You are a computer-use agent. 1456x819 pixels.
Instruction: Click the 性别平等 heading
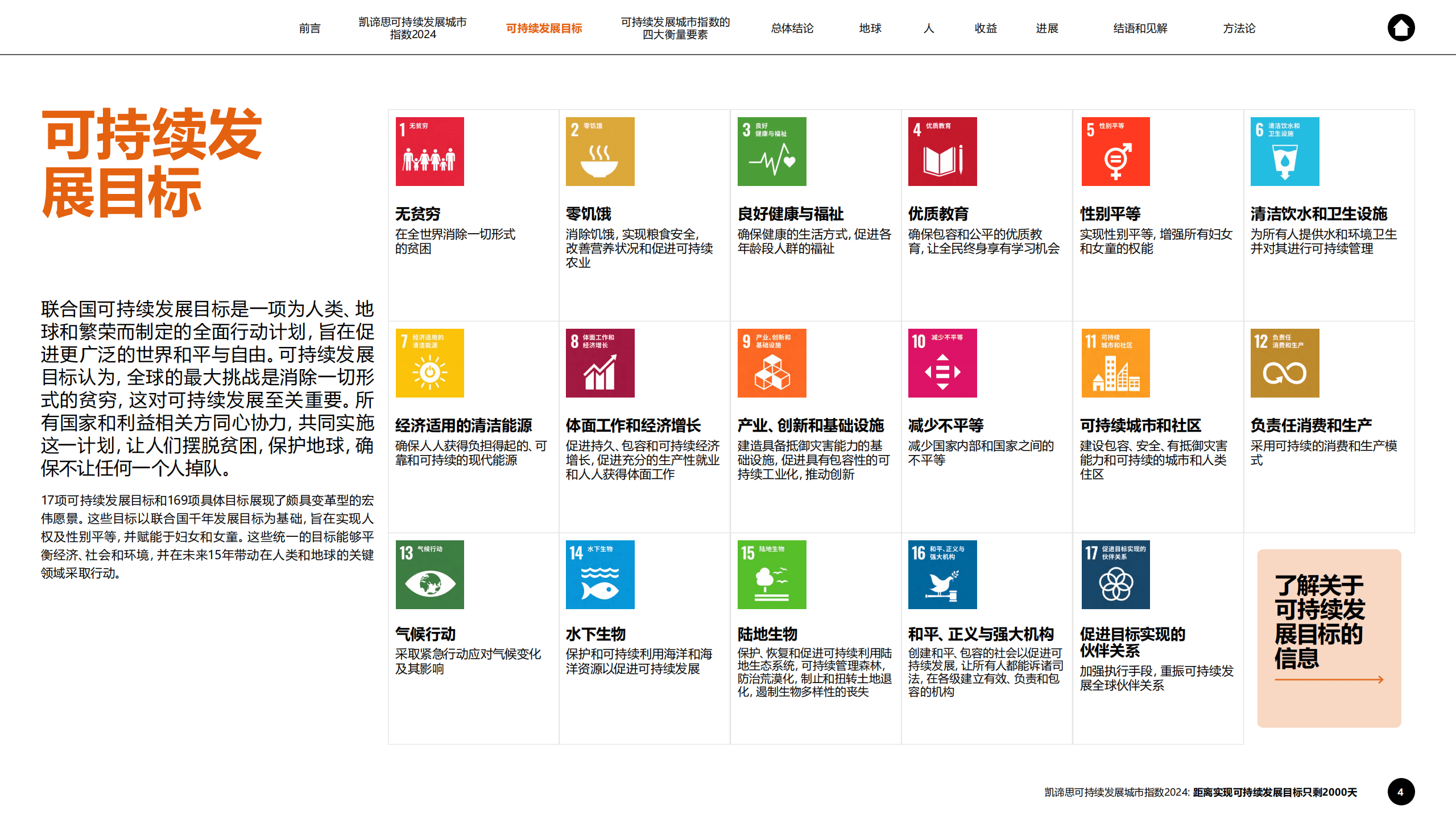pyautogui.click(x=1111, y=214)
